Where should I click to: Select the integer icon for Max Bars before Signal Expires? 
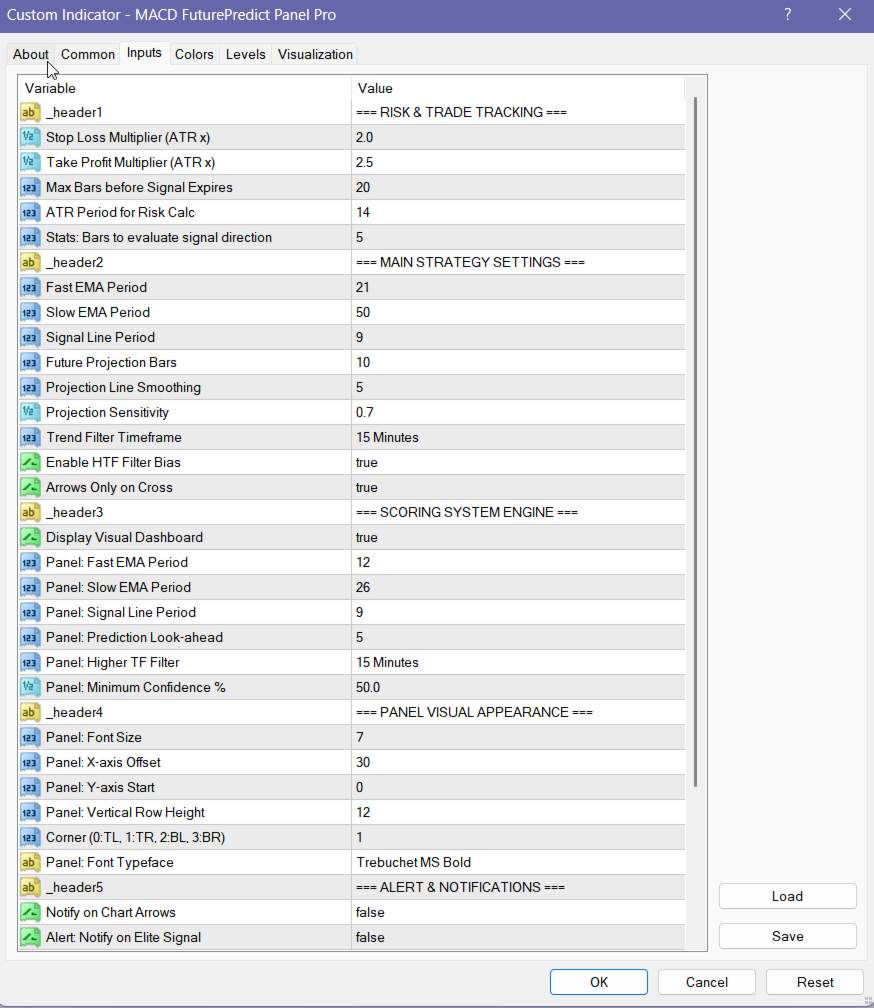30,188
